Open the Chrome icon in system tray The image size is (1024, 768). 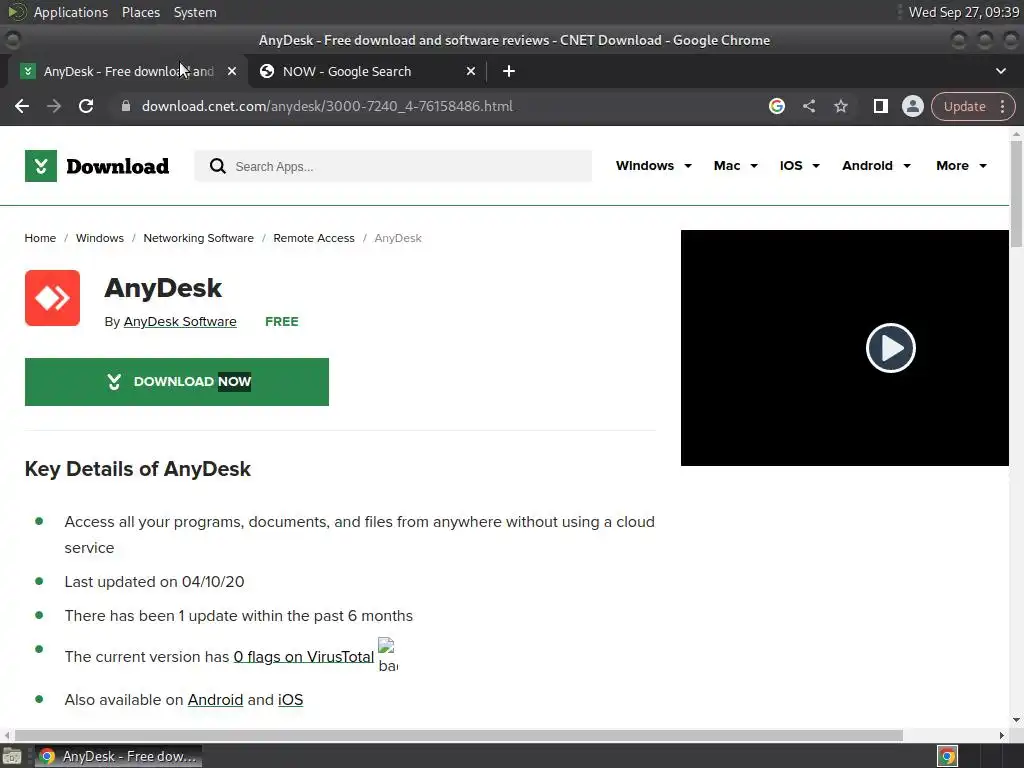click(x=947, y=756)
